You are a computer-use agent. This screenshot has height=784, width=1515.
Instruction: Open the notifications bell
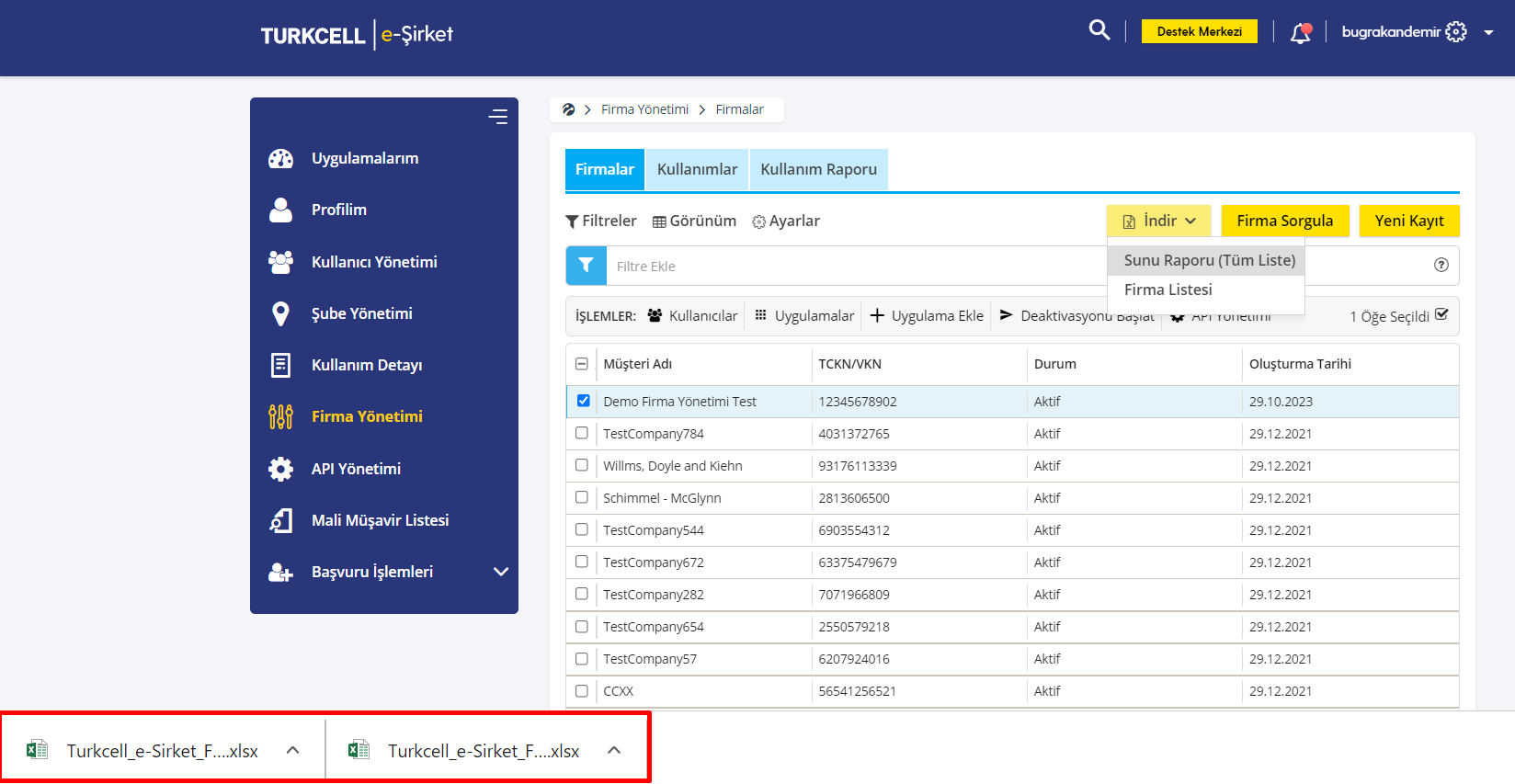(x=1300, y=33)
